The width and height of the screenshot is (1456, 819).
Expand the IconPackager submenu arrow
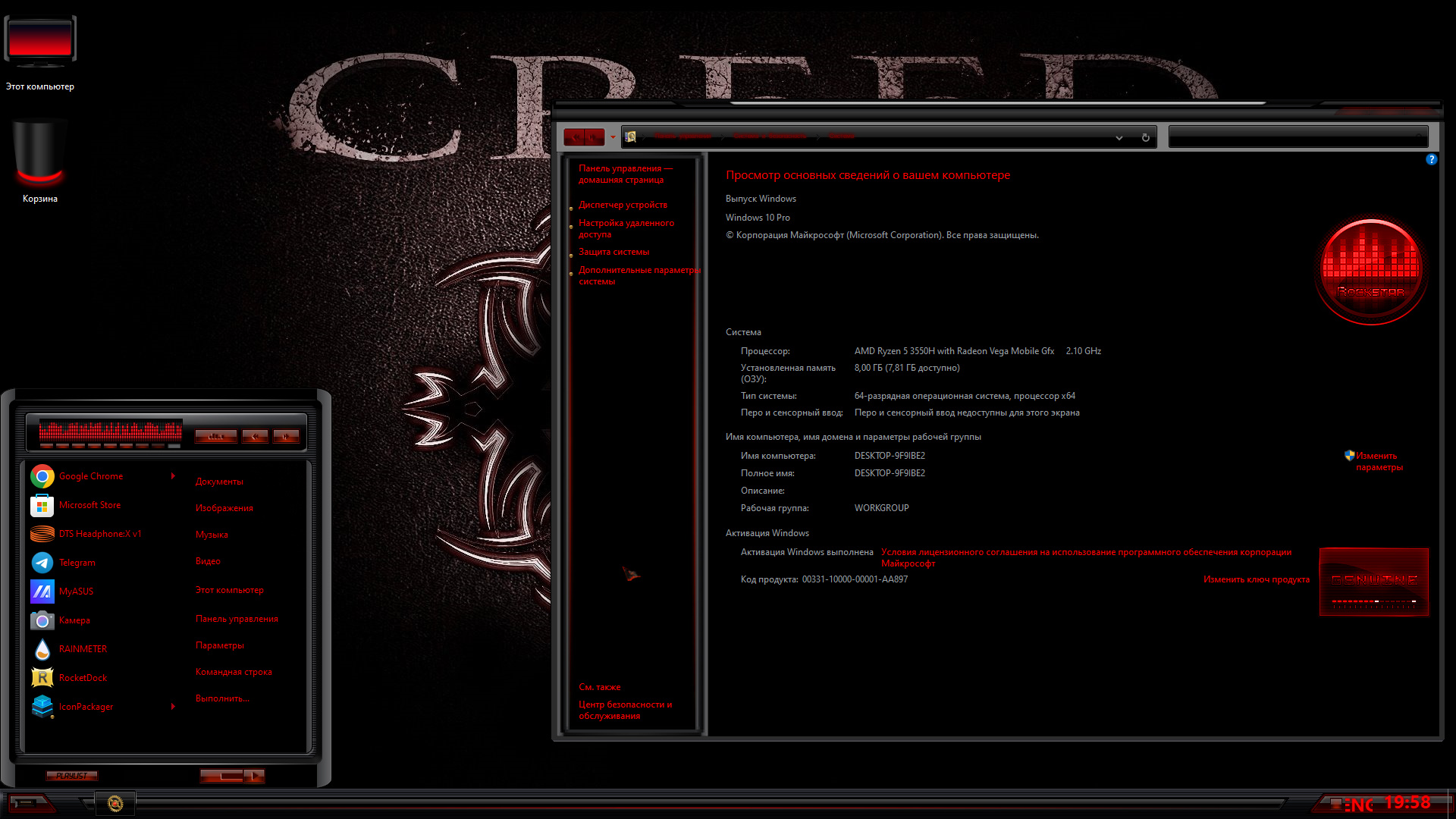tap(173, 707)
